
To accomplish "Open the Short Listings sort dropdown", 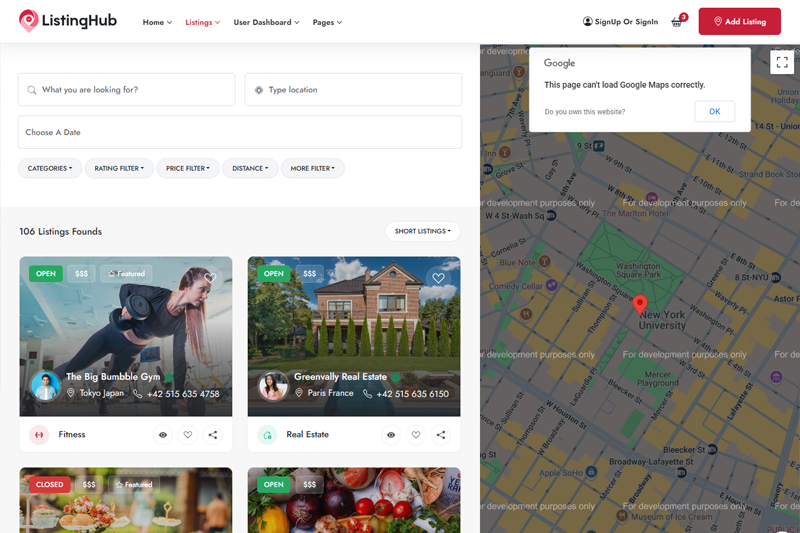I will click(x=422, y=231).
